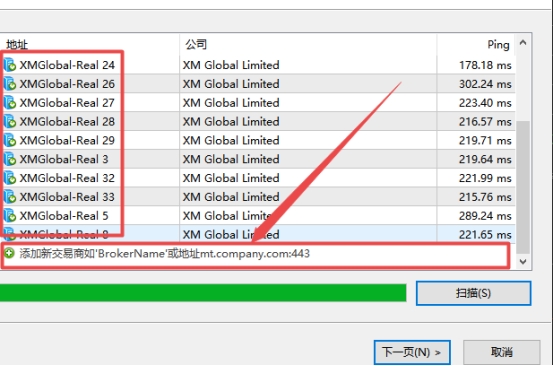
Task: Click the server list vertical scrollbar thumb
Action: click(x=523, y=187)
